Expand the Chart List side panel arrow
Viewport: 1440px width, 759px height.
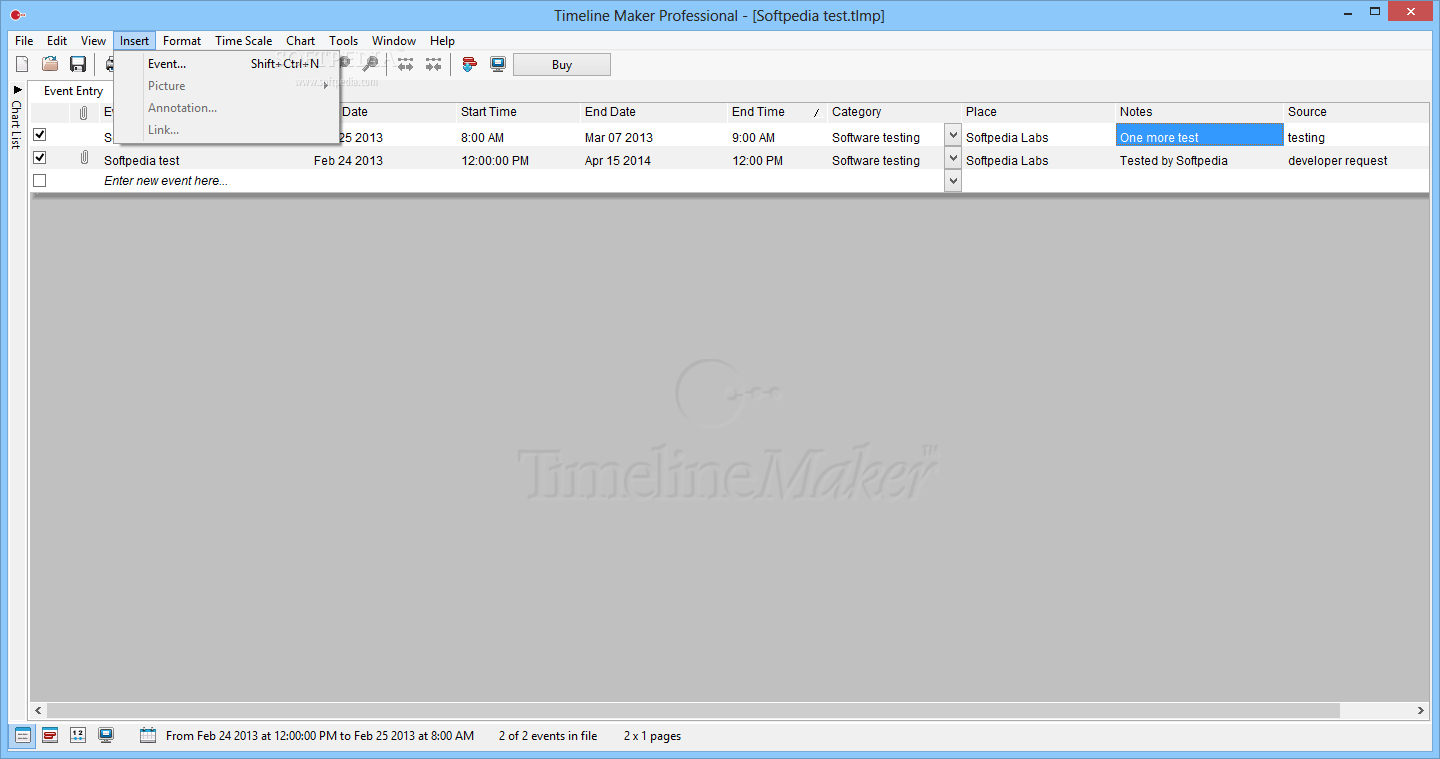17,90
